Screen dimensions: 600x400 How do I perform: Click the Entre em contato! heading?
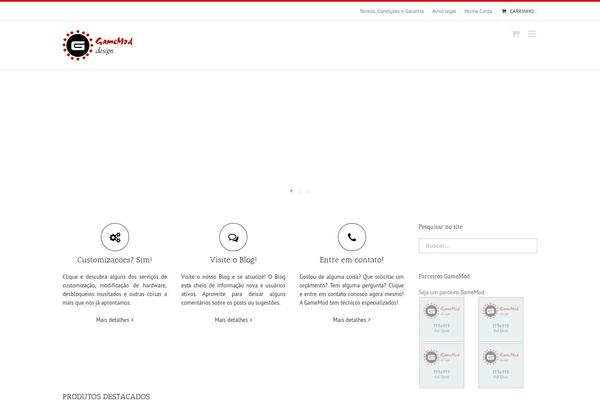click(x=352, y=260)
